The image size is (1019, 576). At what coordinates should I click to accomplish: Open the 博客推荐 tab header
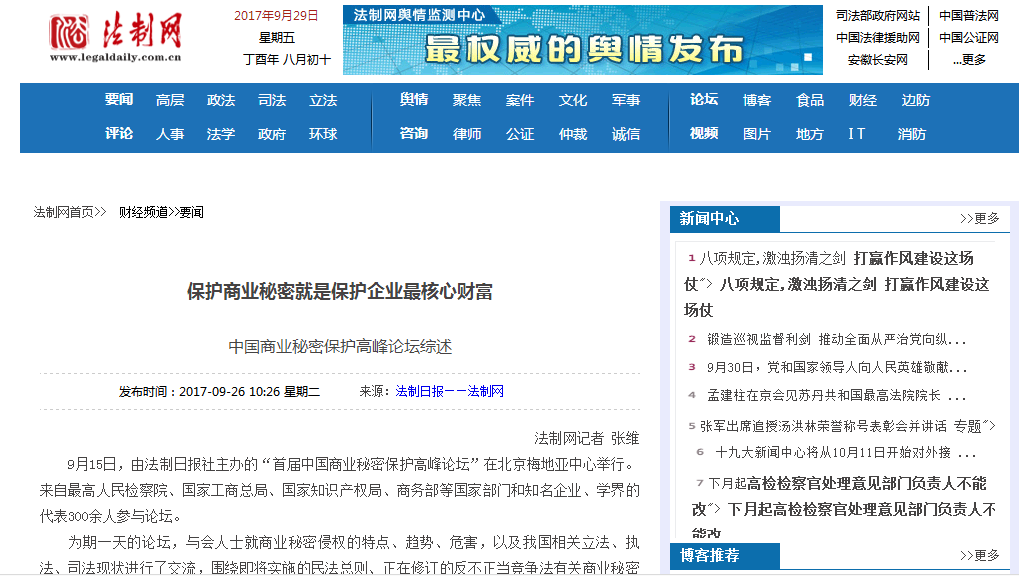tap(710, 555)
